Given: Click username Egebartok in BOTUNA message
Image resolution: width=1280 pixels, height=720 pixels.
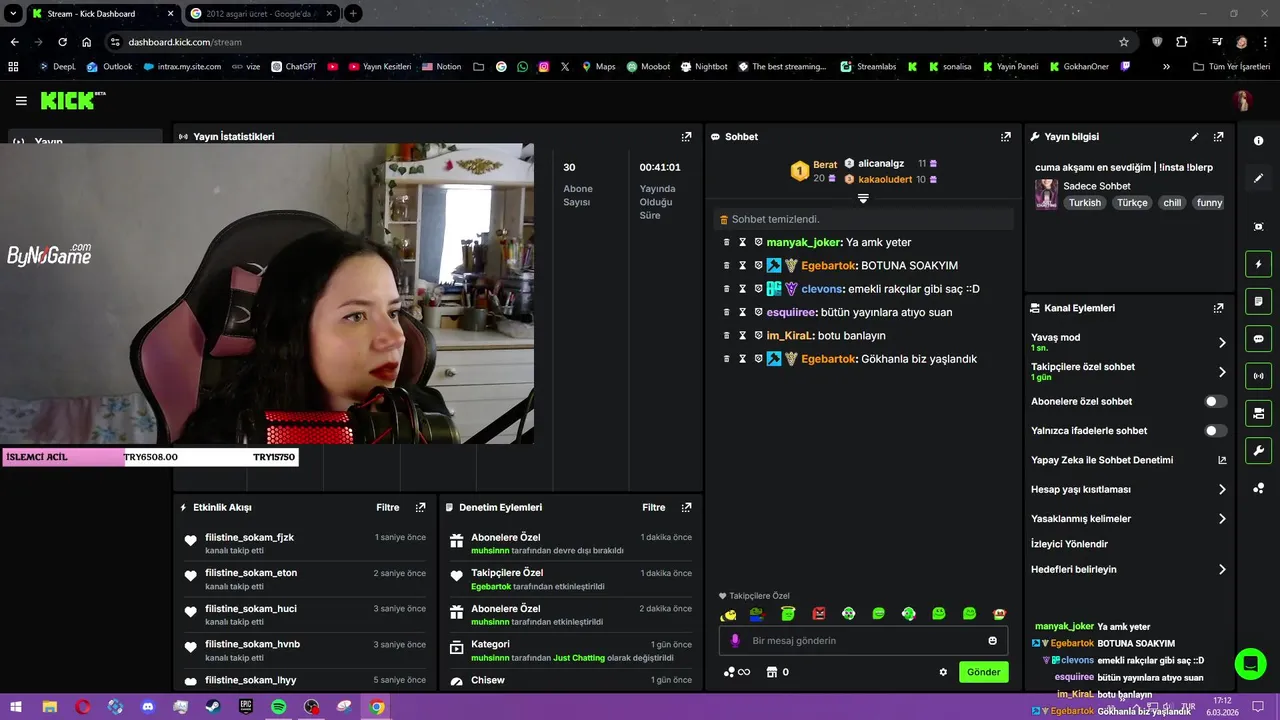Looking at the screenshot, I should [x=828, y=266].
